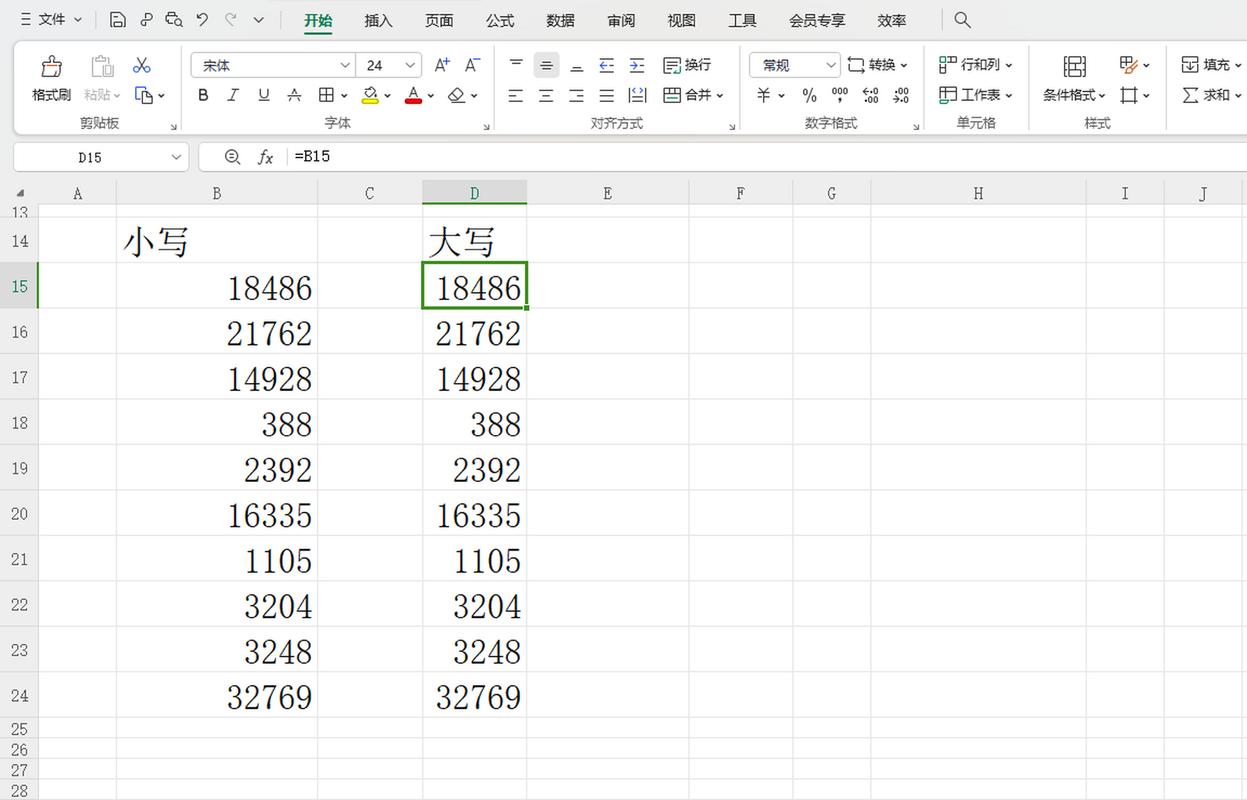Toggle Underline formatting

(264, 95)
